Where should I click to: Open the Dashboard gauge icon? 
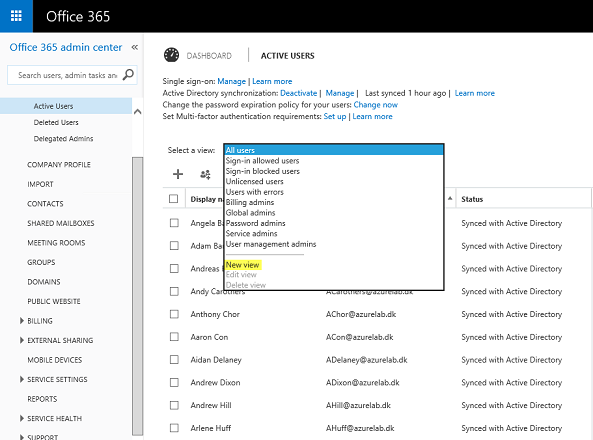pos(171,55)
